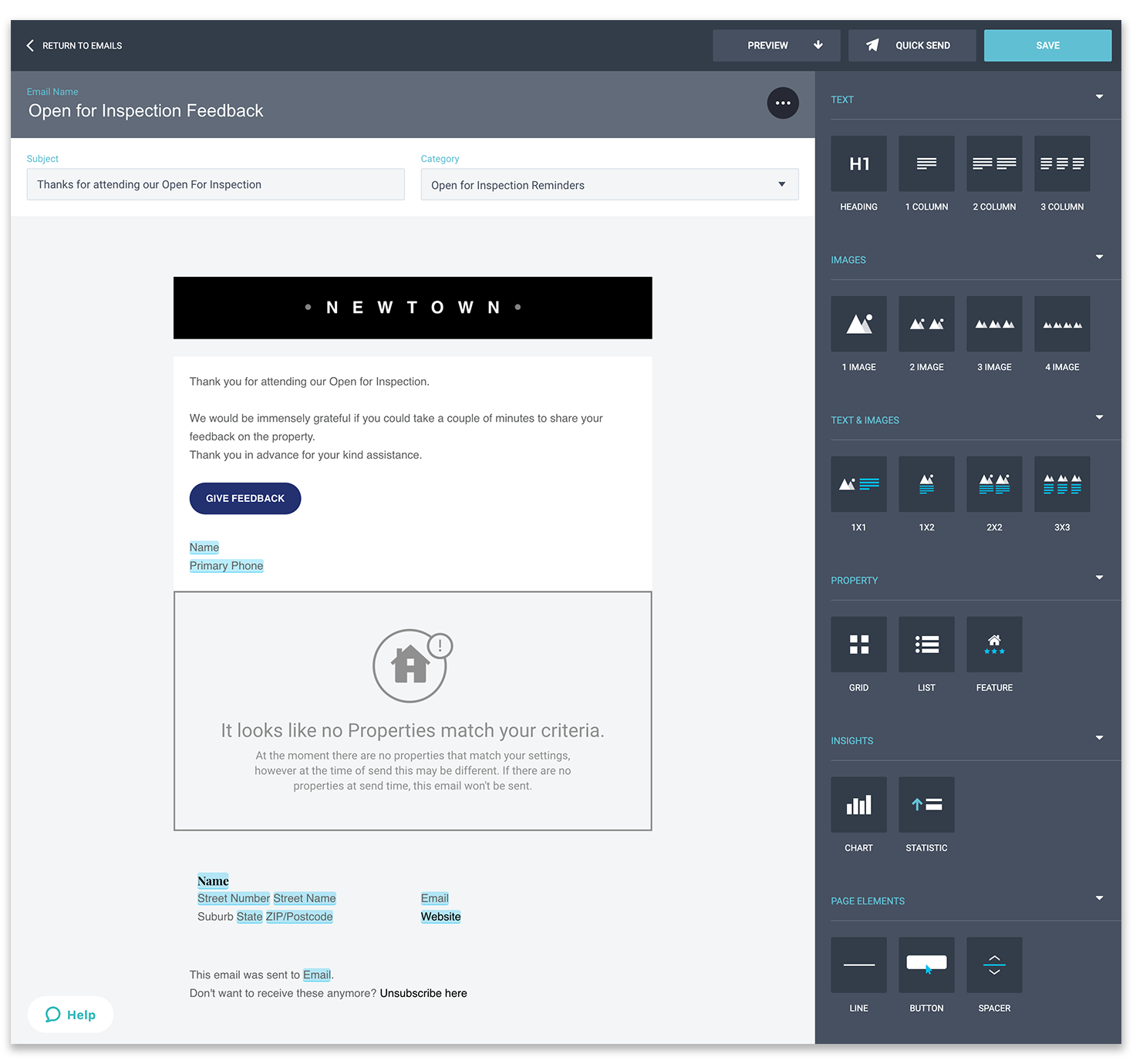Image resolution: width=1133 pixels, height=1064 pixels.
Task: Select the NEWTOWN header banner
Action: click(x=413, y=308)
